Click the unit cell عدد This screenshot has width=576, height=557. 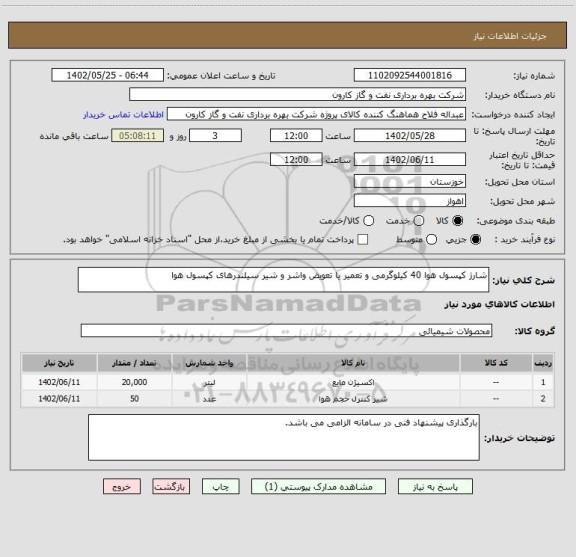[209, 399]
